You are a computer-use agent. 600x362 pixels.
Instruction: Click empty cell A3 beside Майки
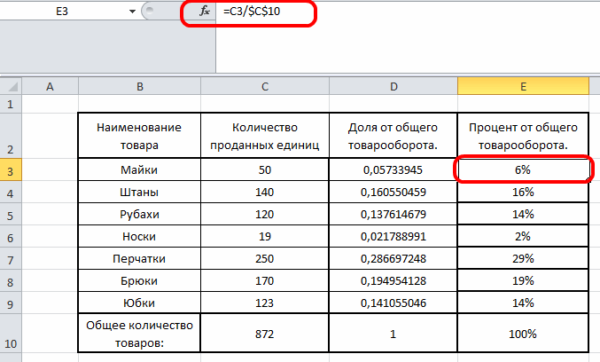tap(50, 170)
